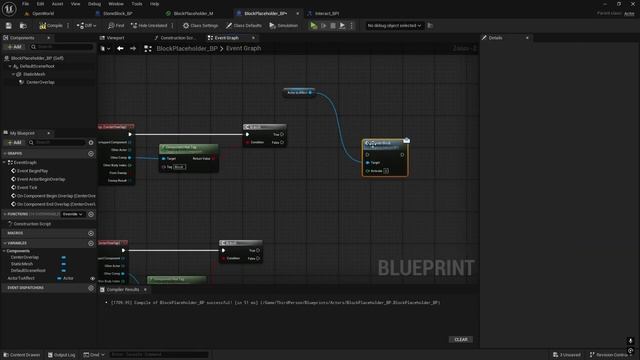Close the Event Graph tab
640x360 pixels.
point(253,38)
